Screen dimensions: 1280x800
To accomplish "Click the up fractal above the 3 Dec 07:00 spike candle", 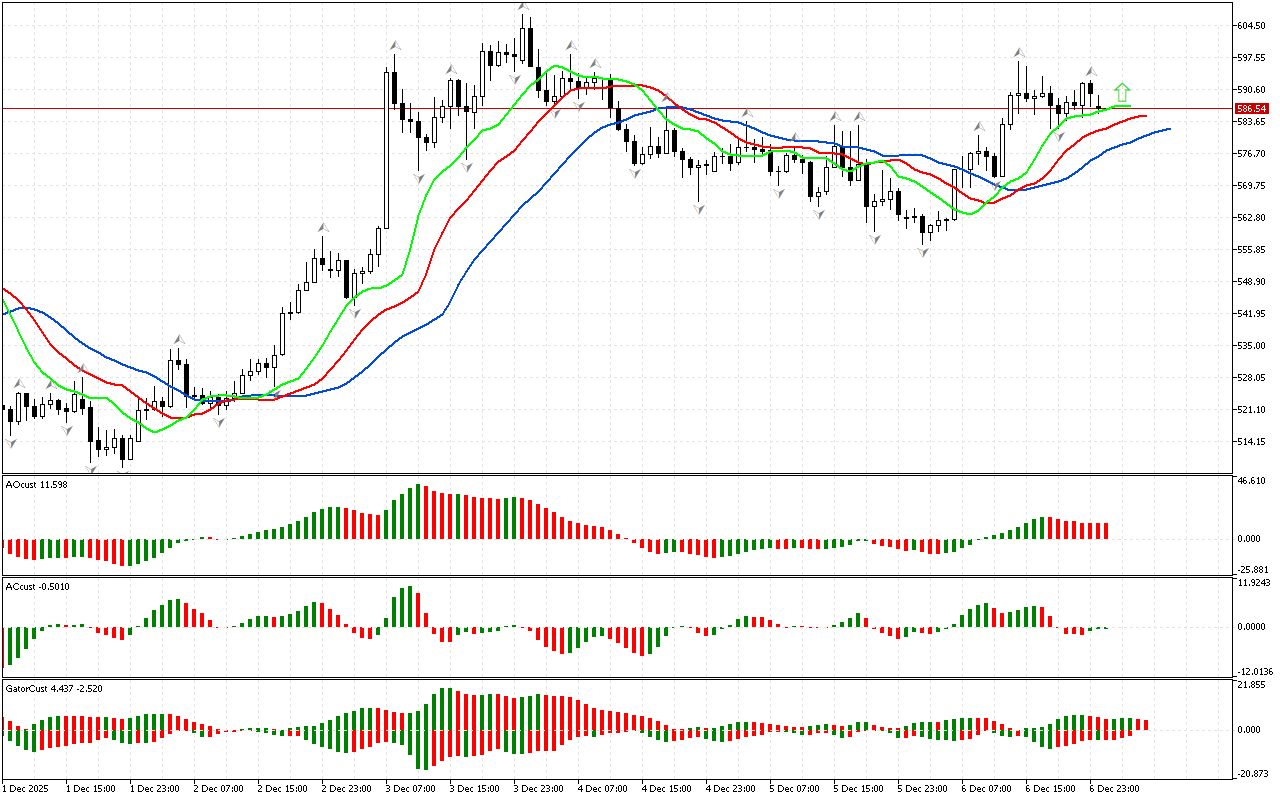I will (395, 45).
